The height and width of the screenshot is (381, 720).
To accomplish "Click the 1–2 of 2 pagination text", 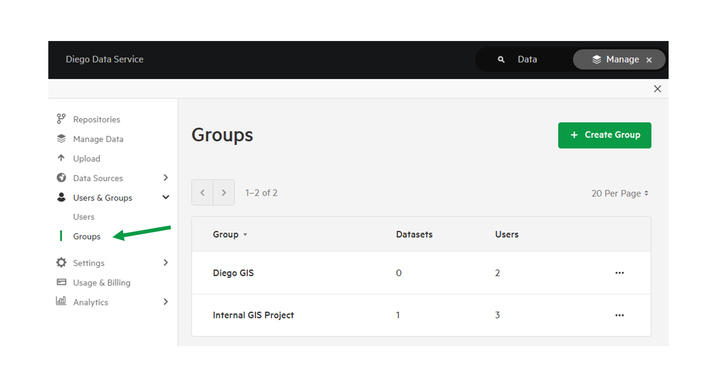I will [261, 193].
